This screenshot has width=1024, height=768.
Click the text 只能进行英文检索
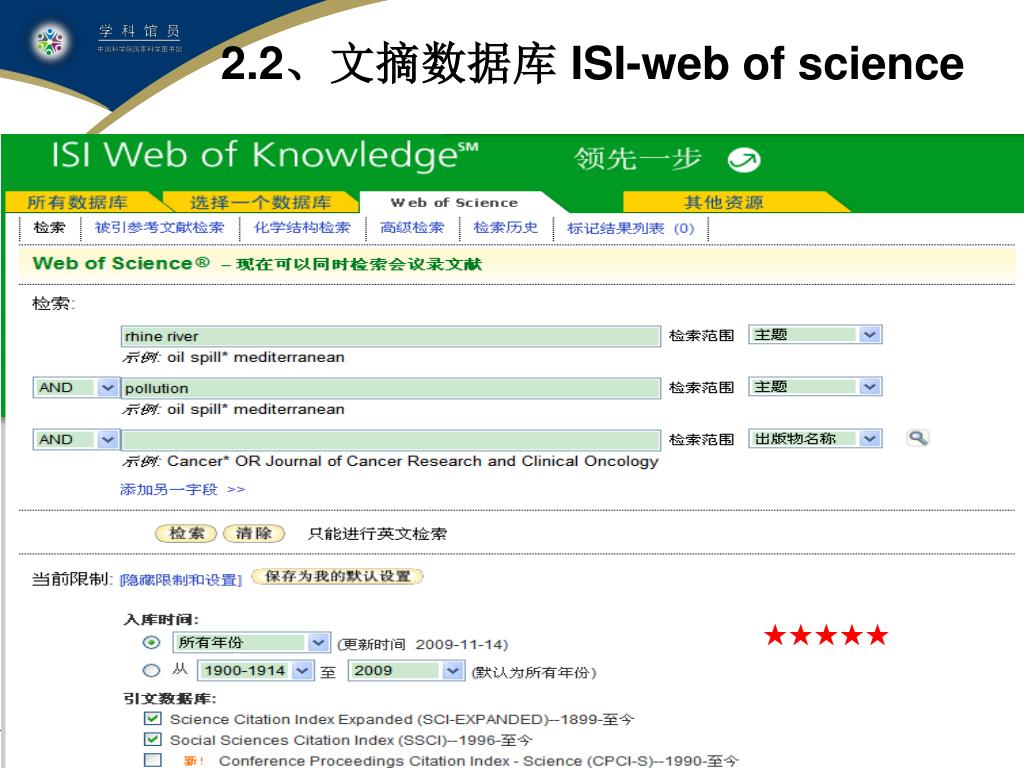tap(377, 534)
